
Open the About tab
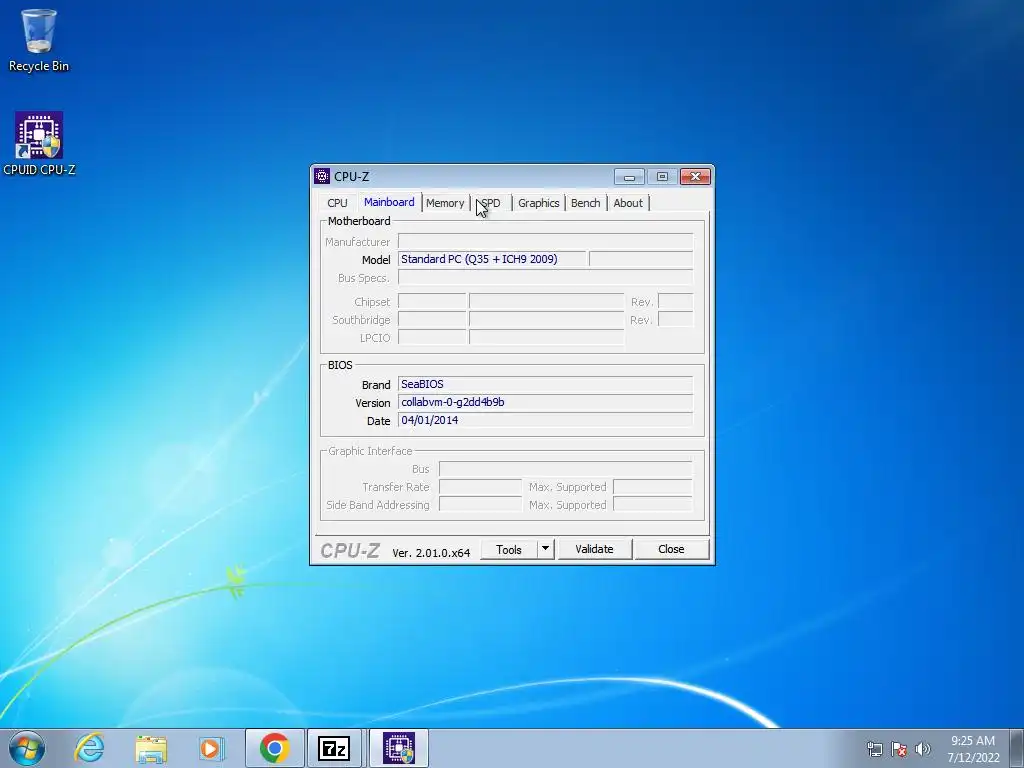click(x=628, y=203)
